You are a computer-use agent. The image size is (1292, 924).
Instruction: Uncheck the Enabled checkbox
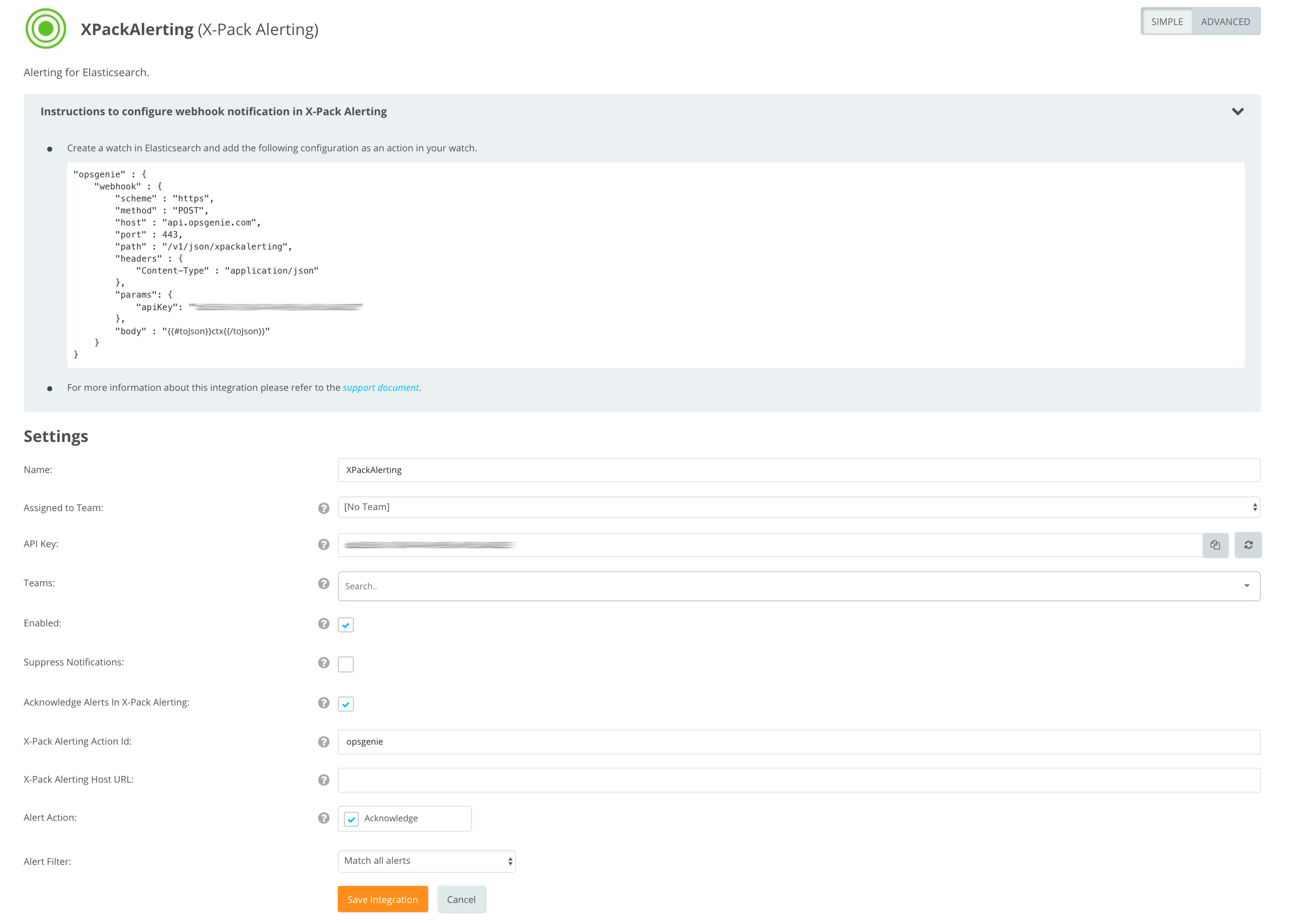[x=345, y=625]
